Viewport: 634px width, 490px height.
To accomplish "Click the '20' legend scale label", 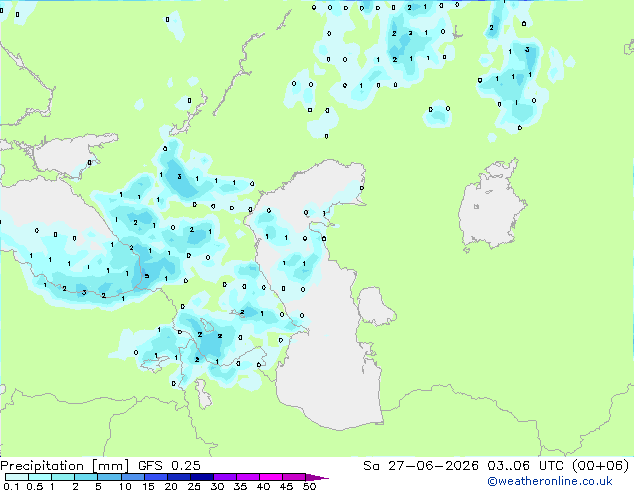I will [171, 486].
